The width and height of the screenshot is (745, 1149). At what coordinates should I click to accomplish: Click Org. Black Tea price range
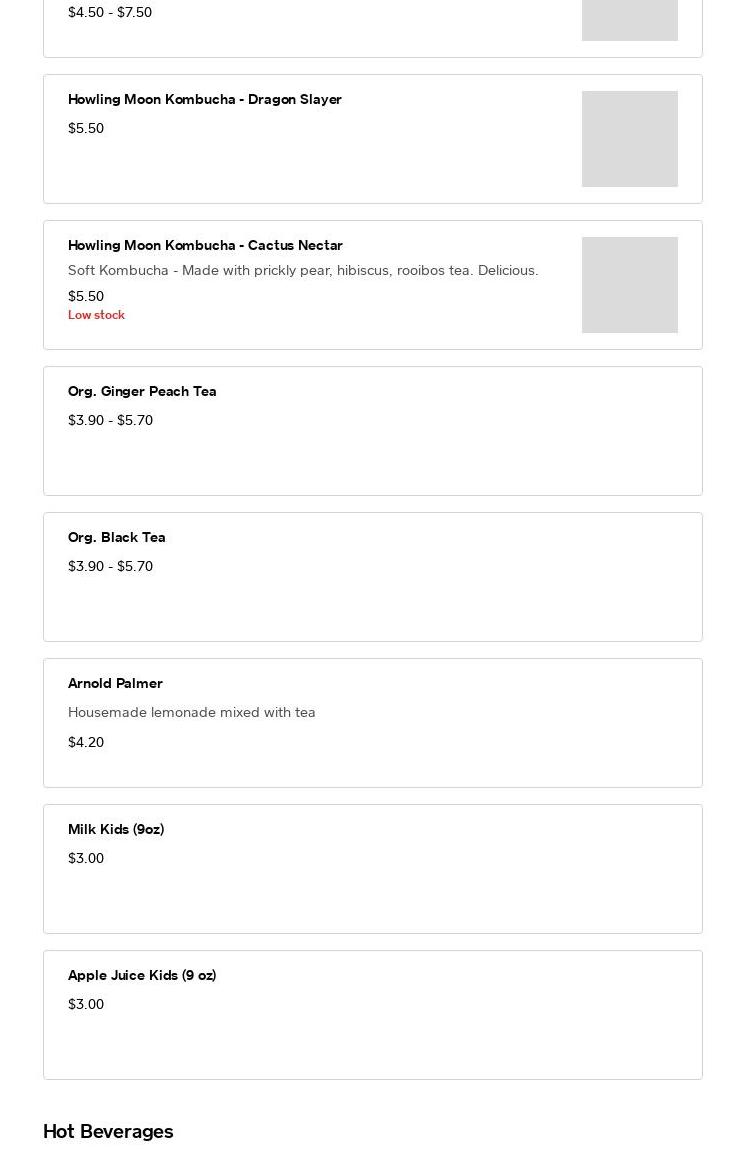pyautogui.click(x=110, y=567)
